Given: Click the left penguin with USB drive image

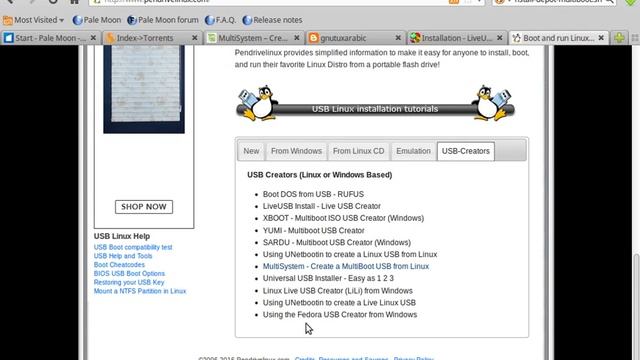Looking at the screenshot, I should [x=257, y=103].
